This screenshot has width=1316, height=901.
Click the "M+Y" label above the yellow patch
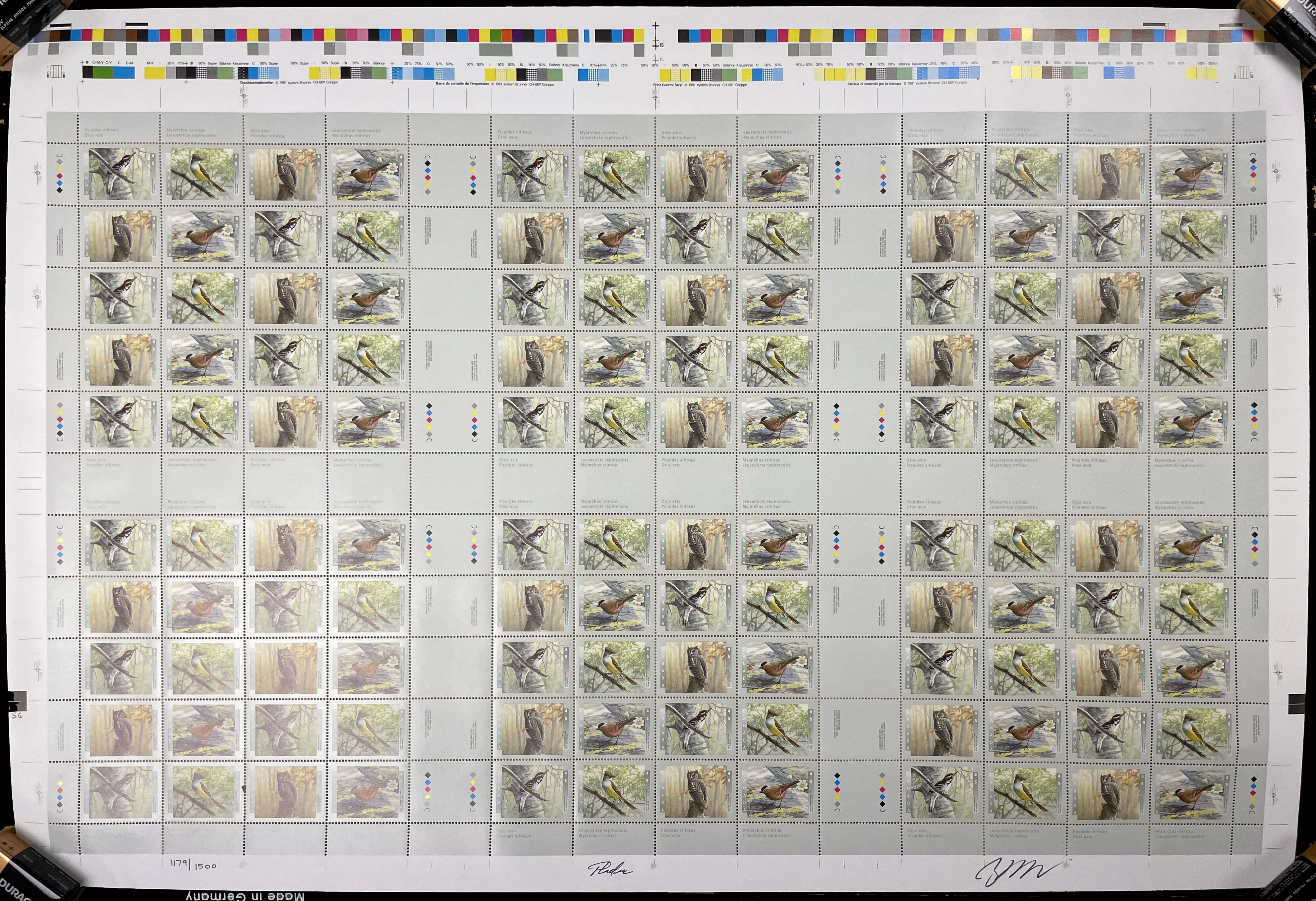click(150, 63)
